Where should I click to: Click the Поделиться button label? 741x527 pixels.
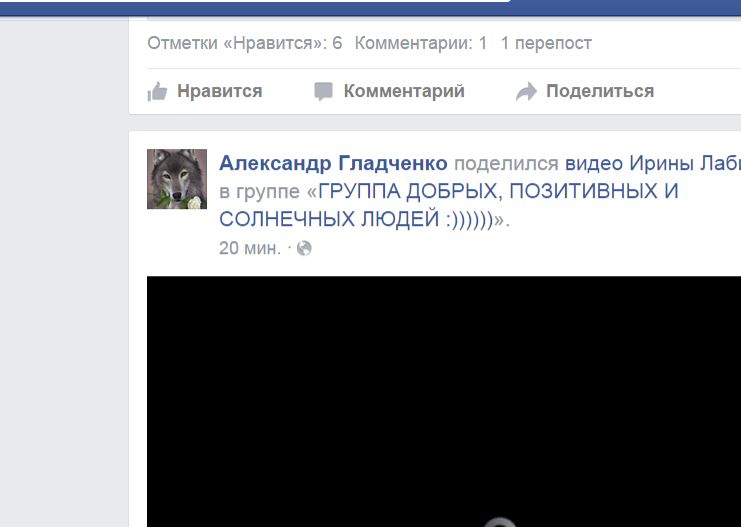(600, 91)
